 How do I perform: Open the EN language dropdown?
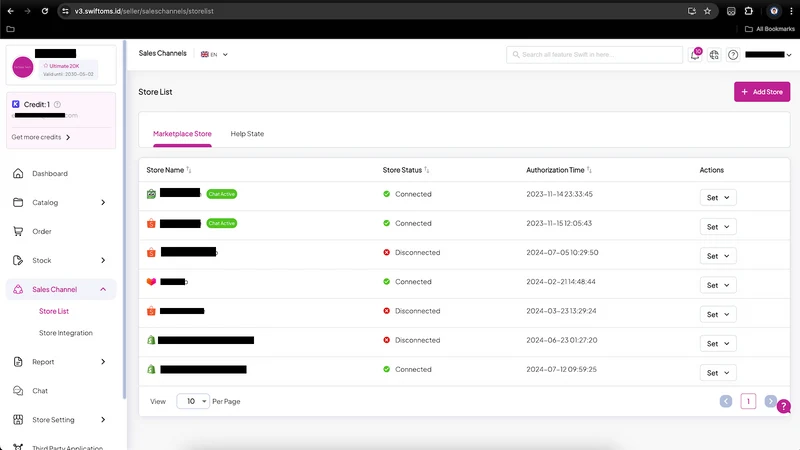pyautogui.click(x=214, y=54)
